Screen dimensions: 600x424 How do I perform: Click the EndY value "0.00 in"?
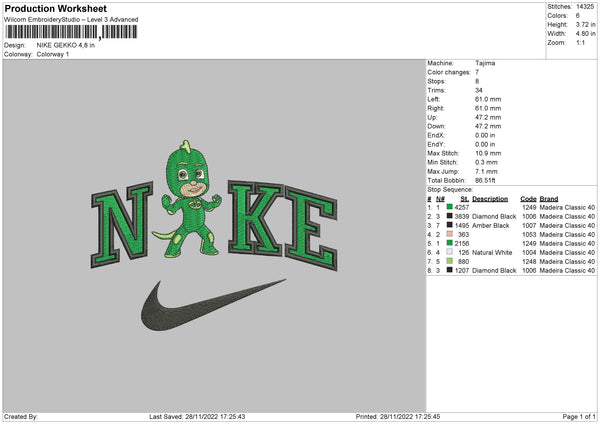point(485,144)
